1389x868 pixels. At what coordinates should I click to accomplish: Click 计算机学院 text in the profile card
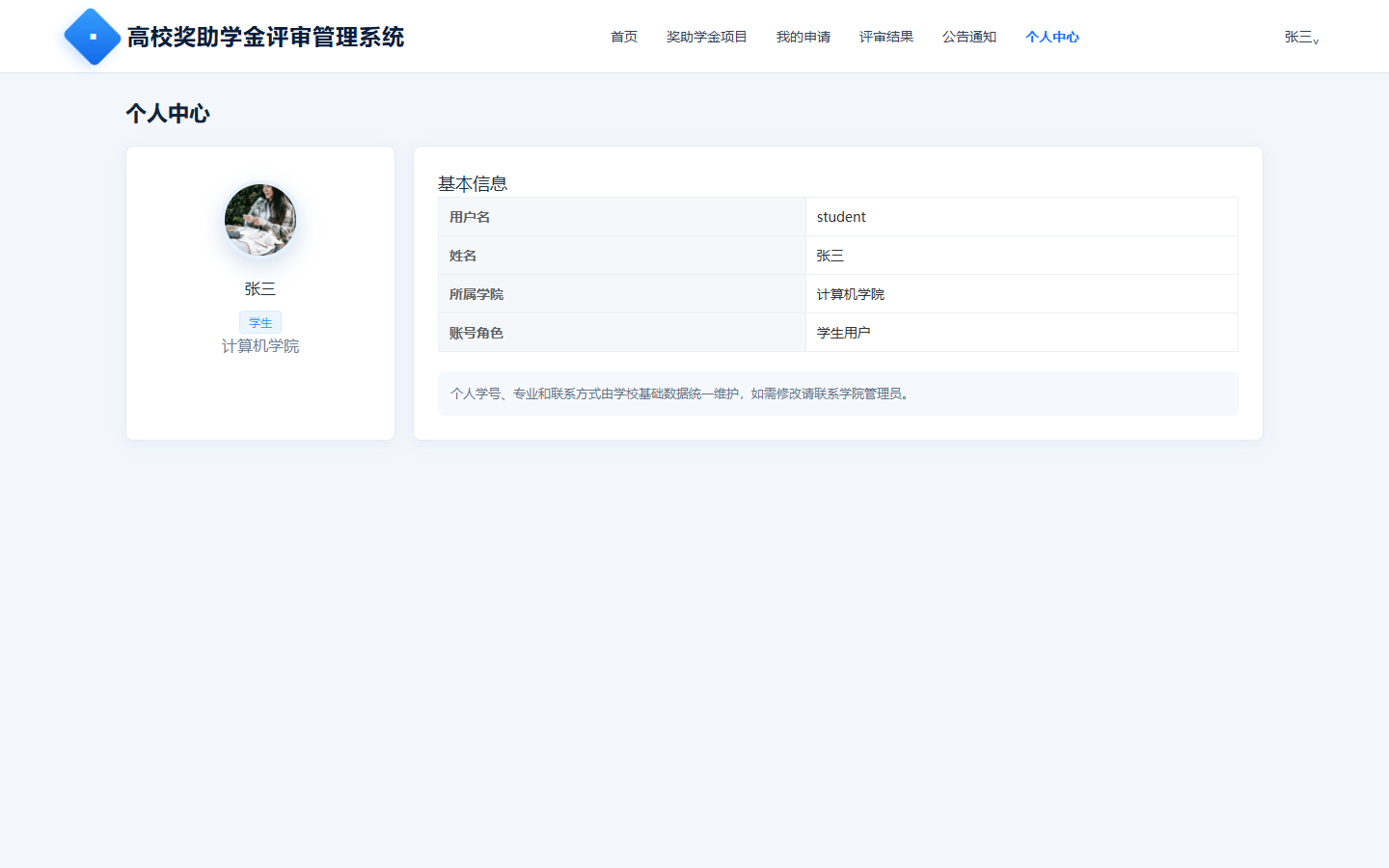click(260, 346)
